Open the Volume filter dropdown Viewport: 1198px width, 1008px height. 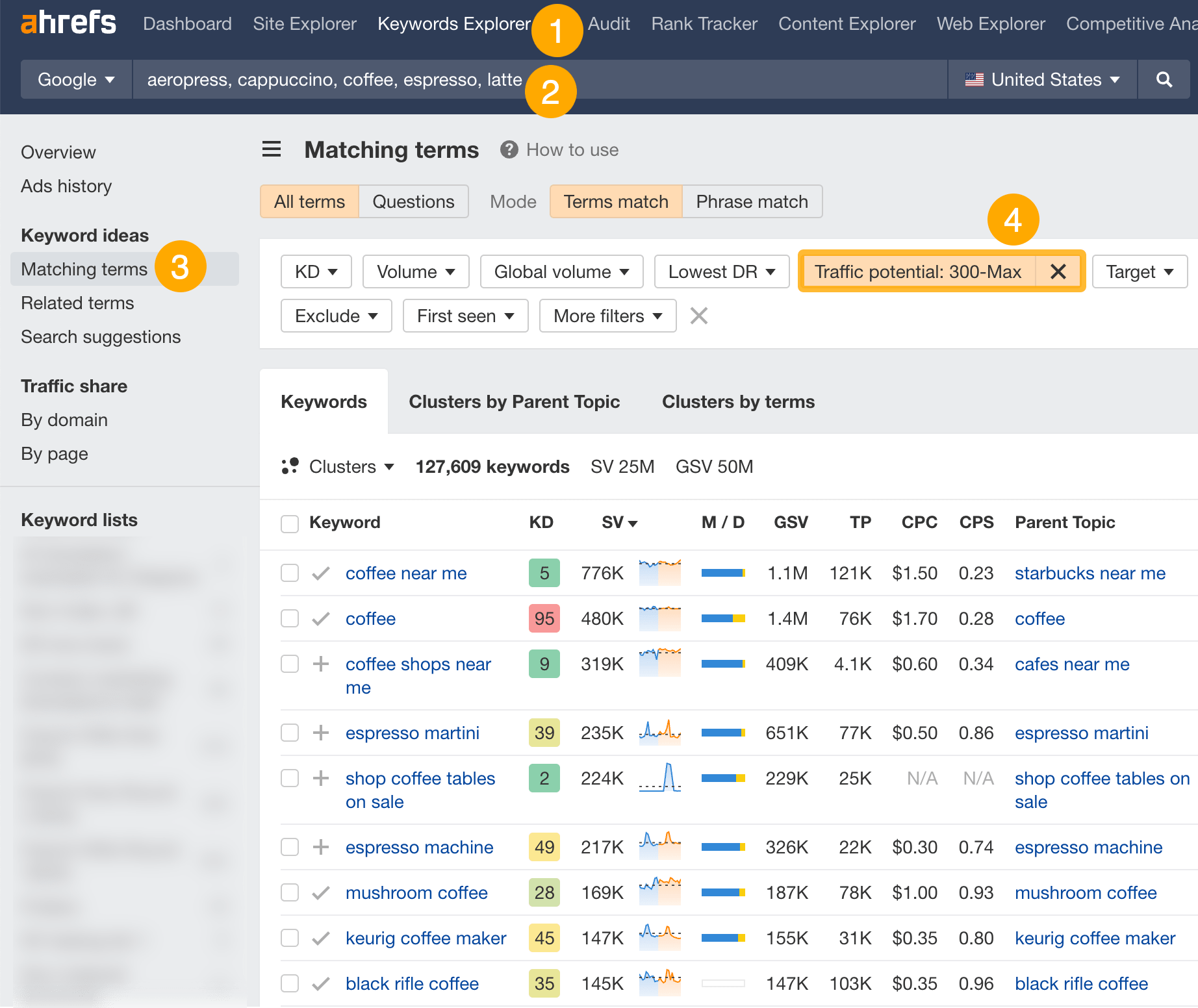click(x=415, y=271)
